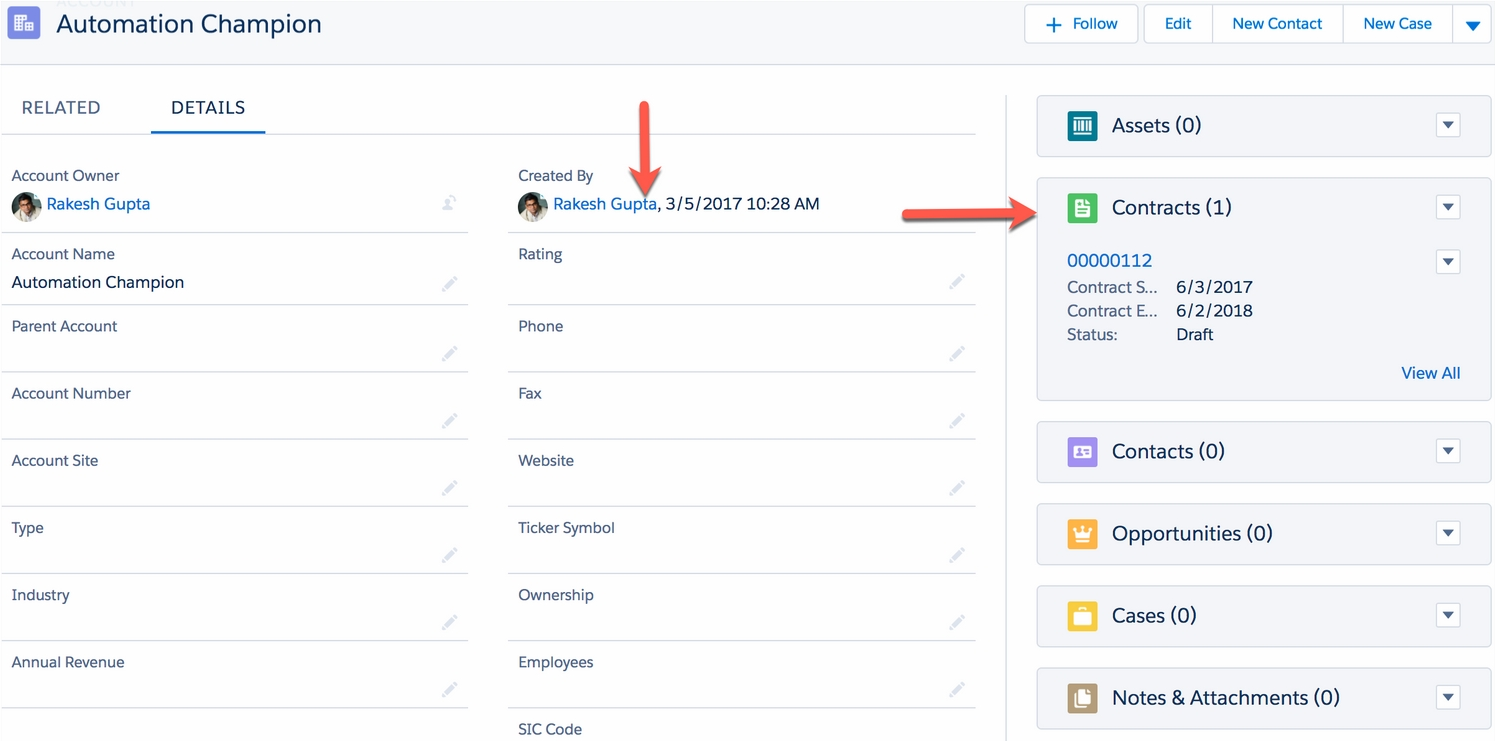Click the New Case button
Screen dimensions: 1495x741
click(x=1397, y=24)
